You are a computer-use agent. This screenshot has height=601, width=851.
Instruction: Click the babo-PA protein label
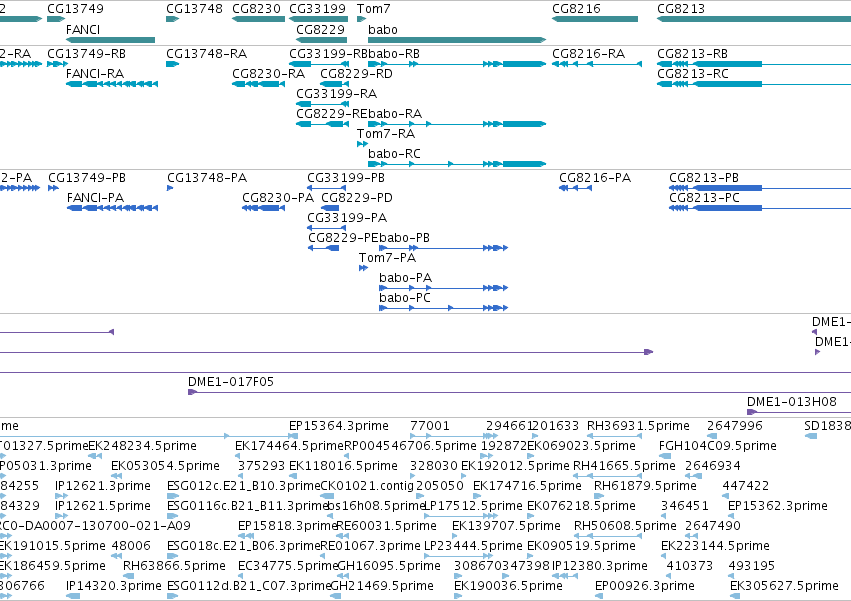click(x=405, y=277)
